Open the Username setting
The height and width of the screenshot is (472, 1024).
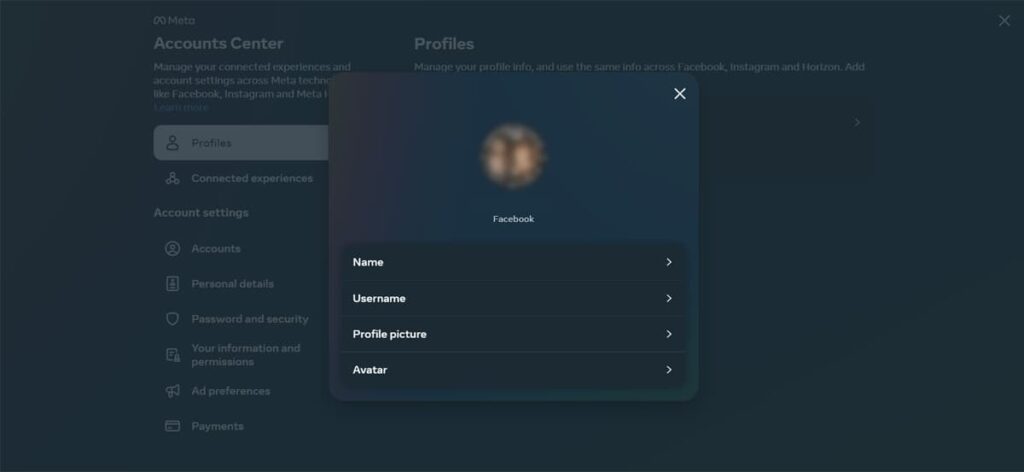coord(513,298)
